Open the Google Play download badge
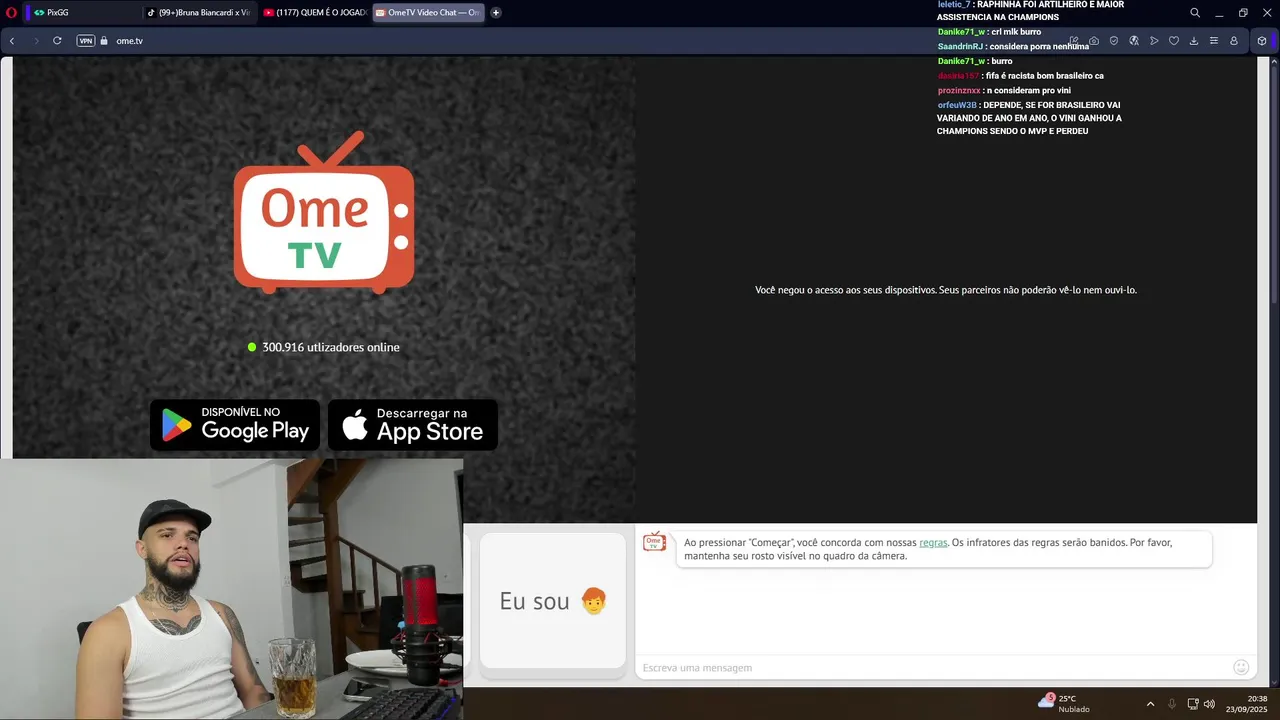 235,425
